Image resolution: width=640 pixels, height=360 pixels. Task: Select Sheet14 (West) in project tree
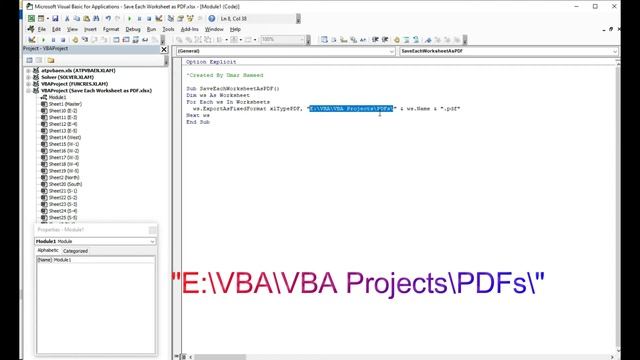click(x=64, y=138)
